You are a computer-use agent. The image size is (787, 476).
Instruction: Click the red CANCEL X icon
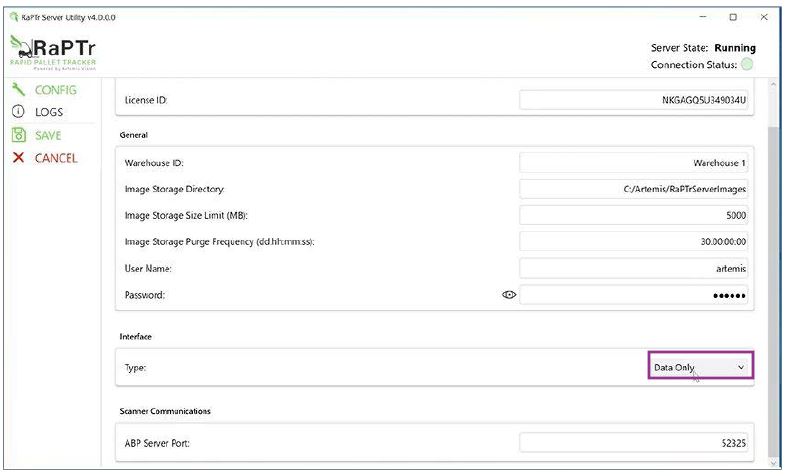(x=18, y=158)
